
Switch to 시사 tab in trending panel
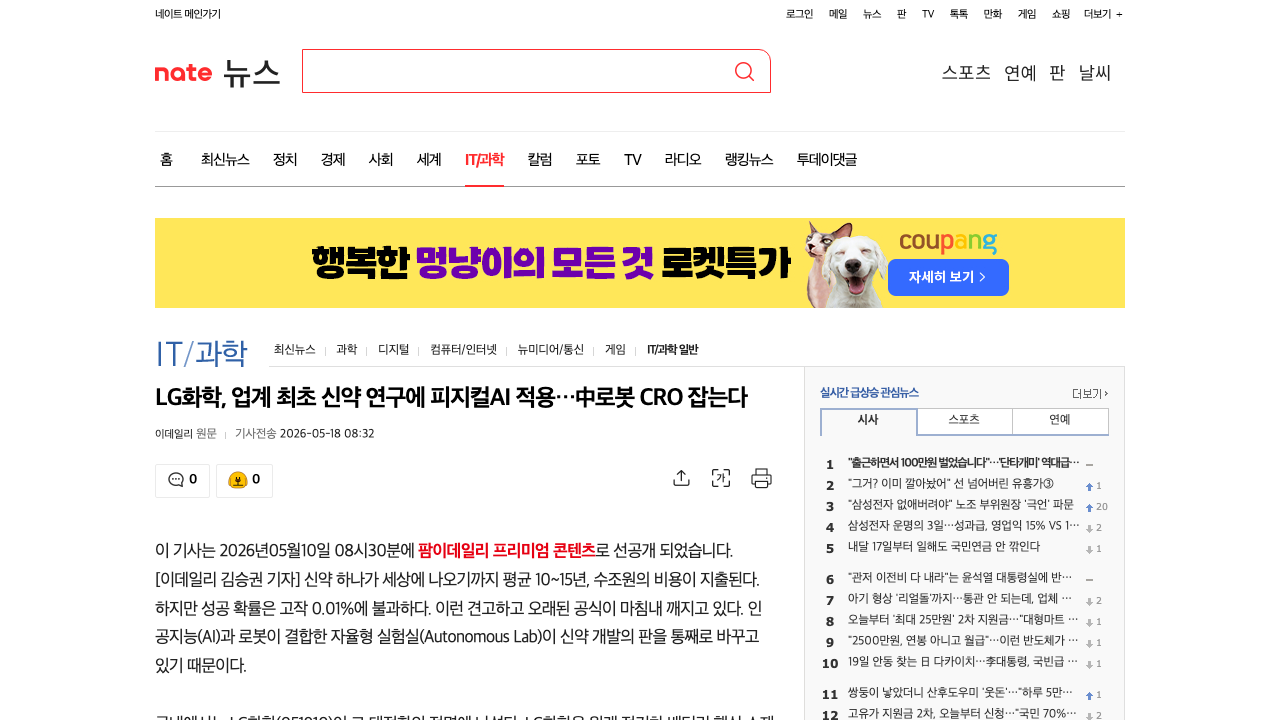pos(868,421)
